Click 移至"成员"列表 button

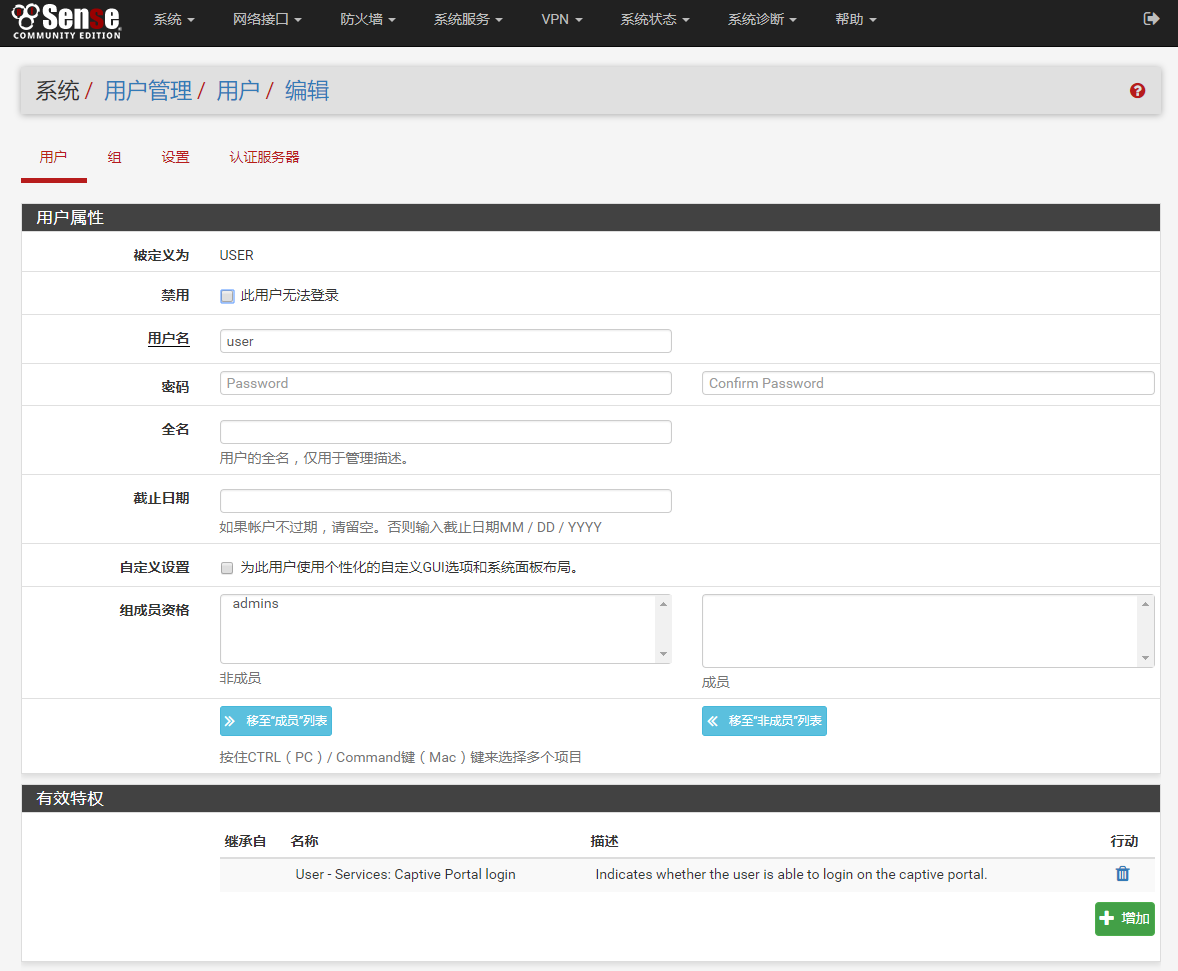coord(276,720)
